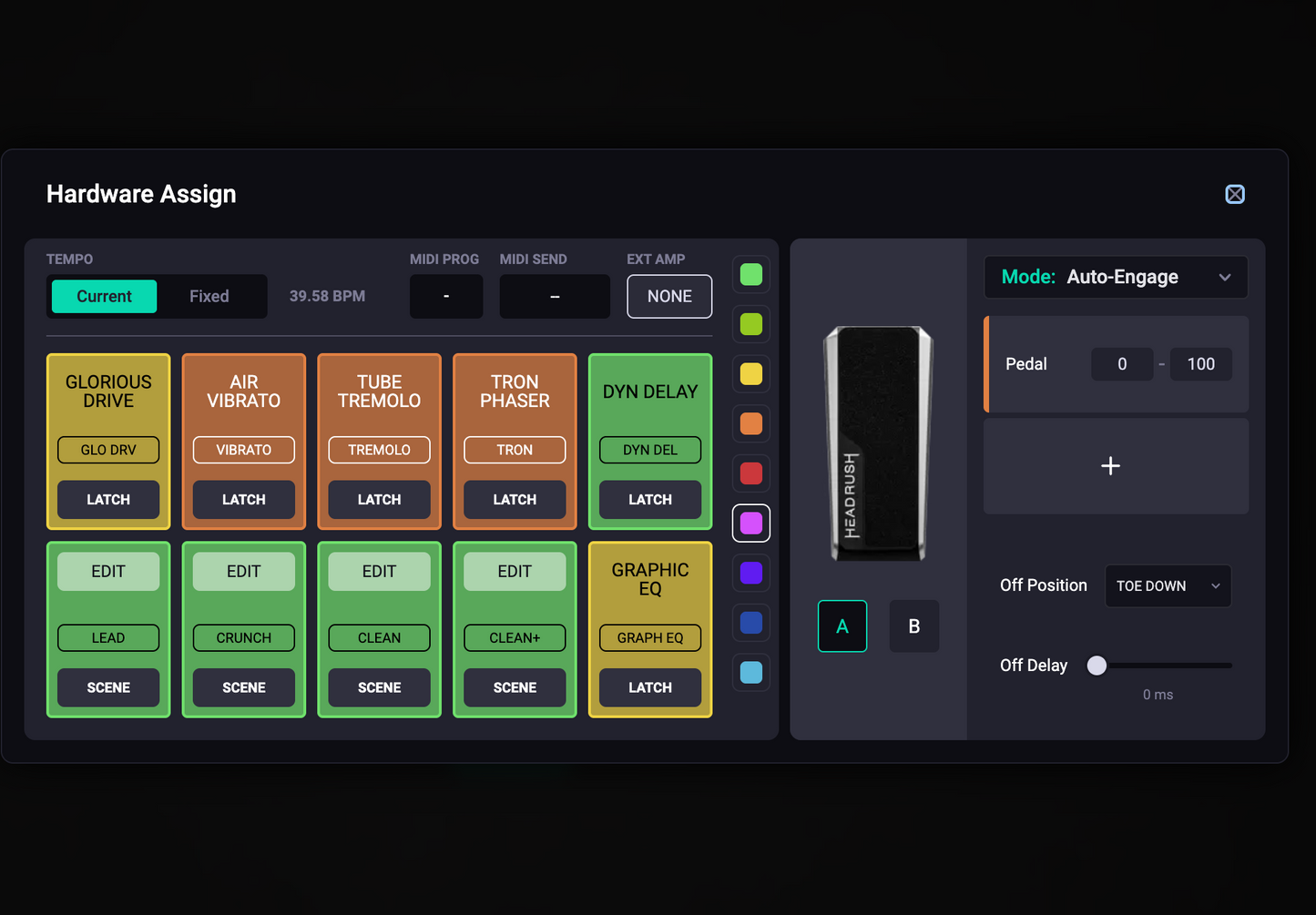Edit the Pedal minimum value 0
The height and width of the screenshot is (915, 1316).
[1122, 364]
